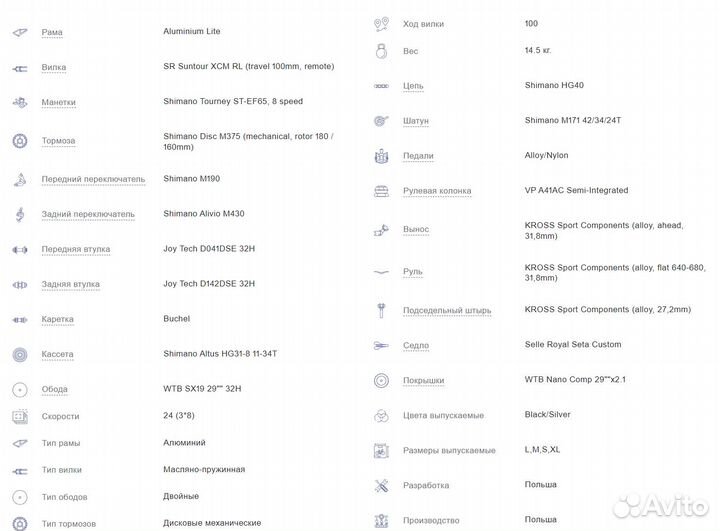Click the chain icon beside Цепь
The height and width of the screenshot is (531, 720).
coord(380,87)
